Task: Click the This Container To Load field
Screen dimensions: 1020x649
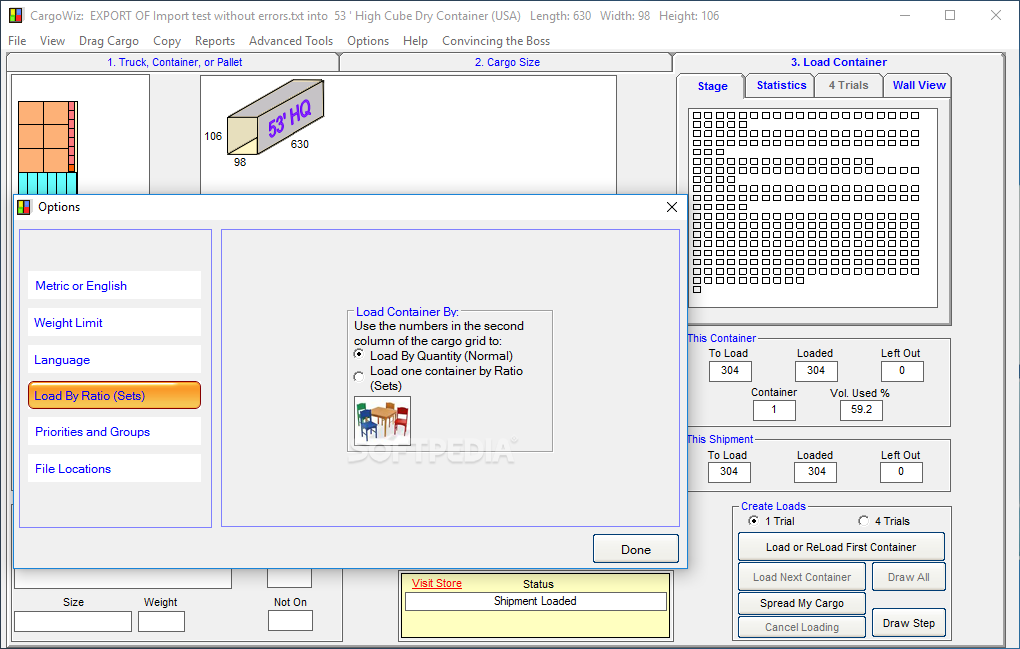Action: (x=730, y=371)
